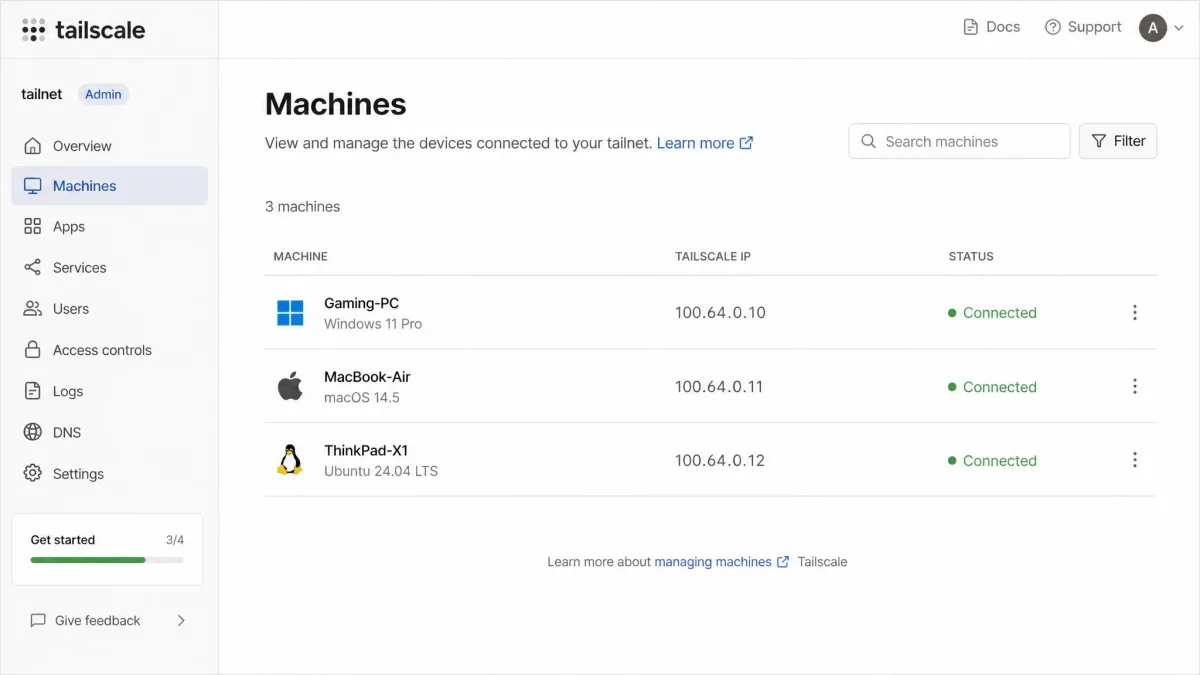Click the Apps grid icon
The height and width of the screenshot is (675, 1200).
pos(33,227)
